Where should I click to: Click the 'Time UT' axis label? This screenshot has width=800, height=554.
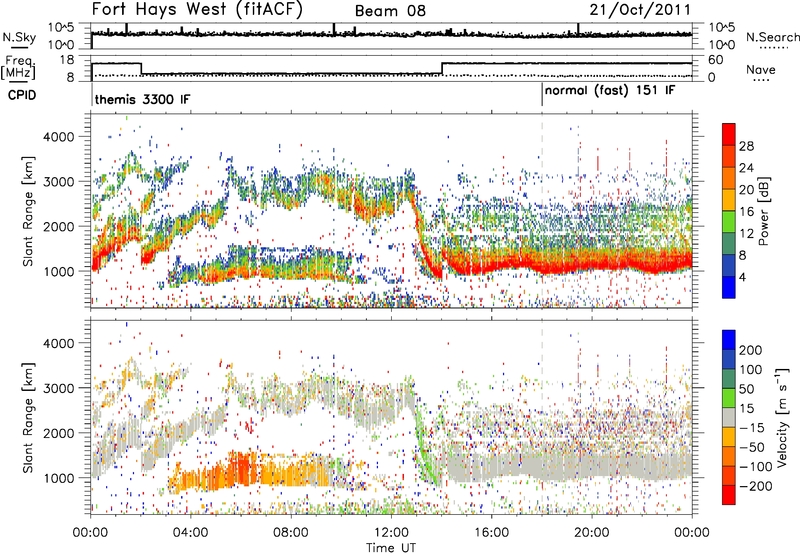click(391, 548)
